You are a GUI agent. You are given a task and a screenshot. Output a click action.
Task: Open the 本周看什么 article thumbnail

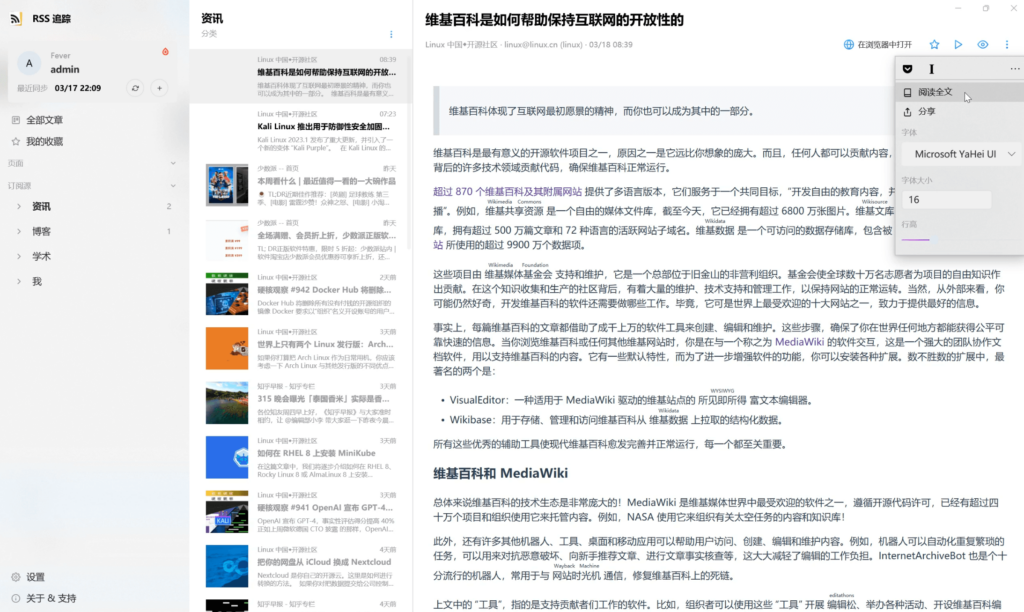click(x=227, y=185)
